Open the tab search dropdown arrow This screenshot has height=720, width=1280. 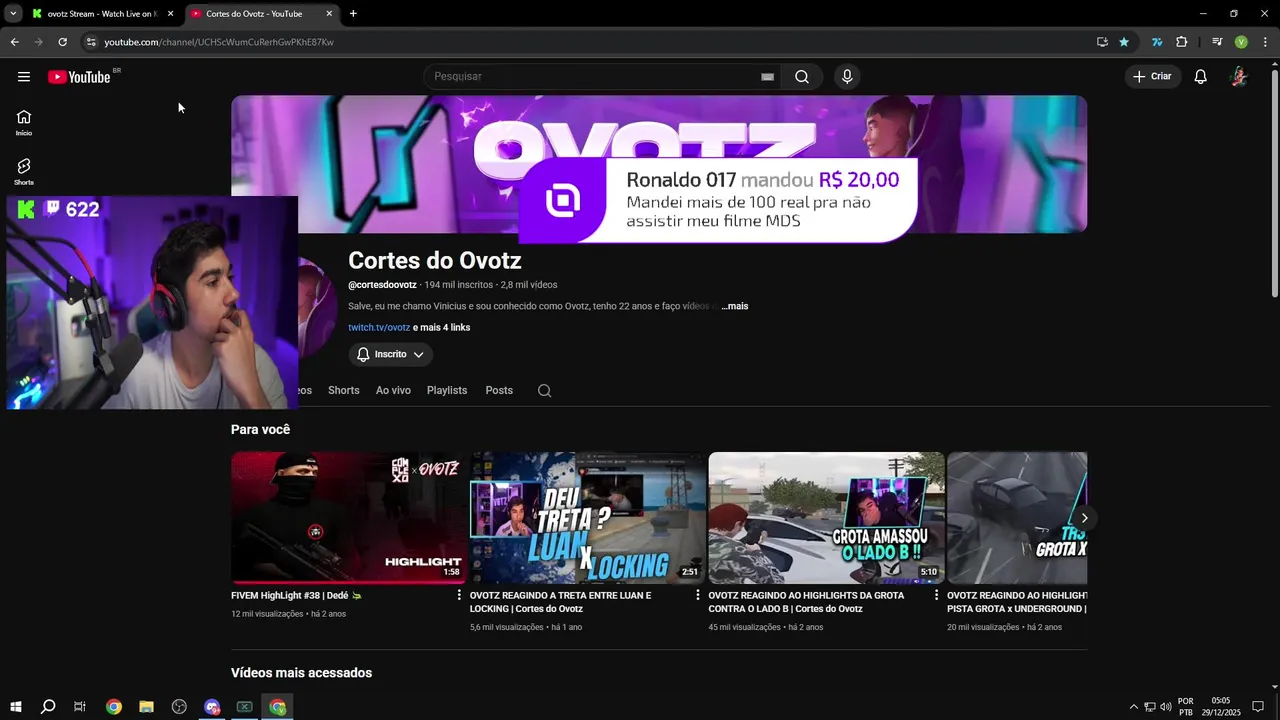tap(13, 14)
